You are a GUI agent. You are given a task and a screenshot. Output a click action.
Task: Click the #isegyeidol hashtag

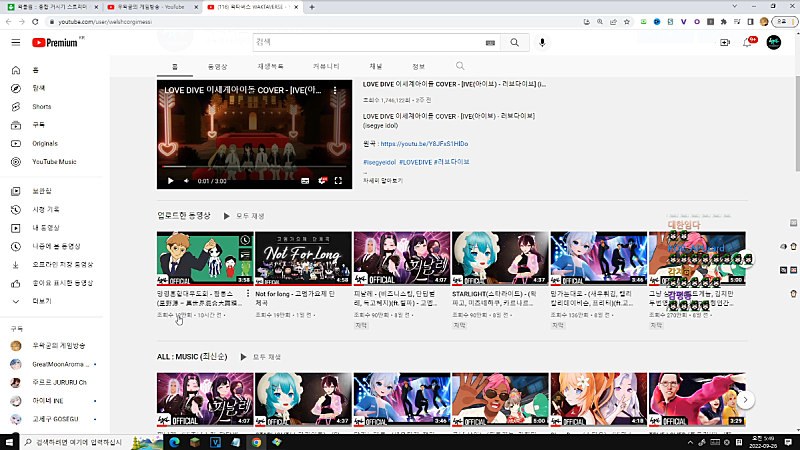(x=379, y=162)
